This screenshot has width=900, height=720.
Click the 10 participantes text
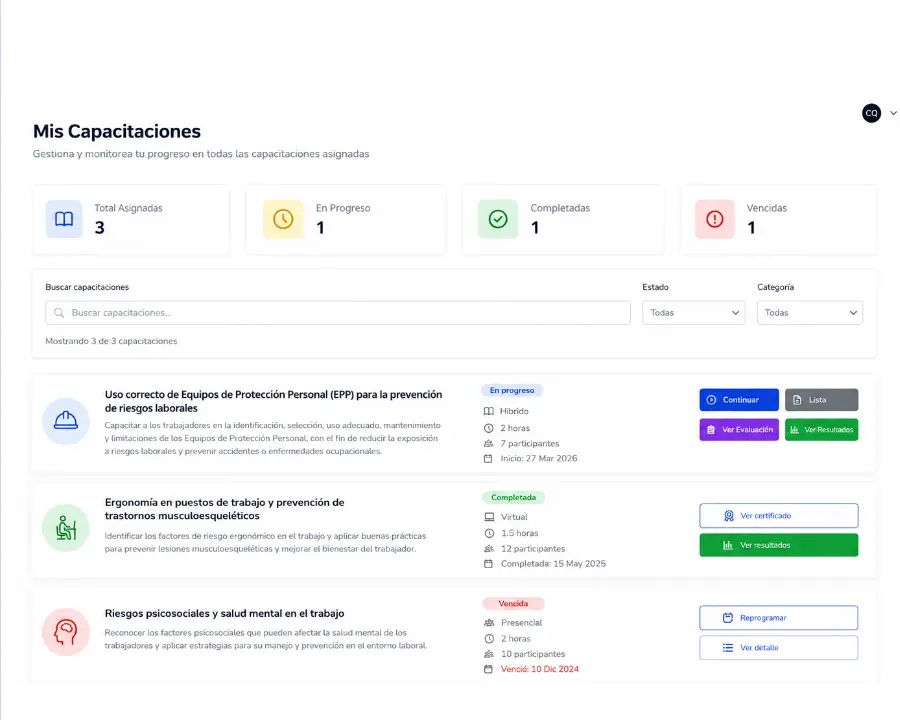(x=533, y=654)
